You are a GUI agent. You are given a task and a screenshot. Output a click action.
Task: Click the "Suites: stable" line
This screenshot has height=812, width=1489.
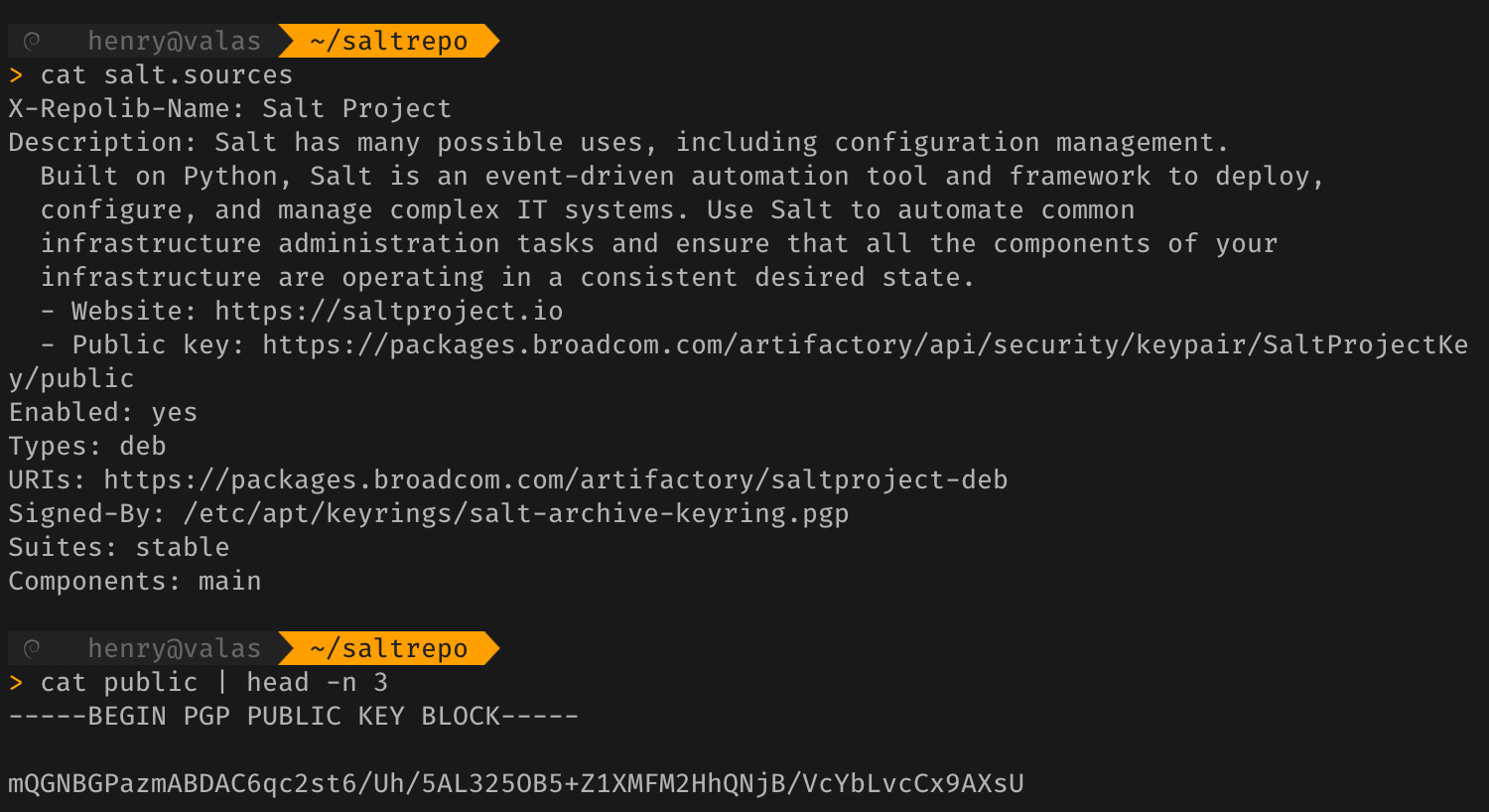coord(119,547)
